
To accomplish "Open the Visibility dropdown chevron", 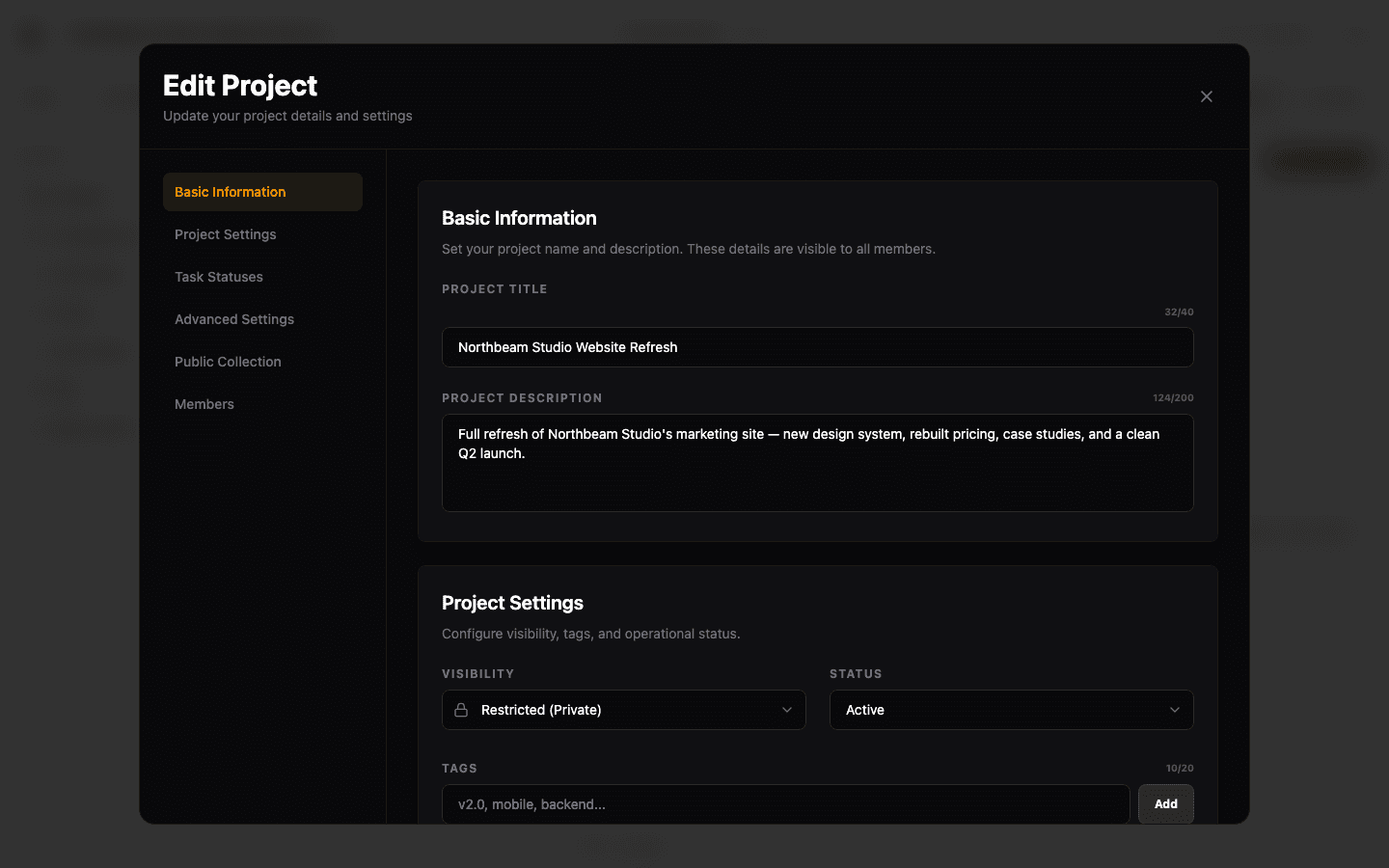I will pos(786,709).
